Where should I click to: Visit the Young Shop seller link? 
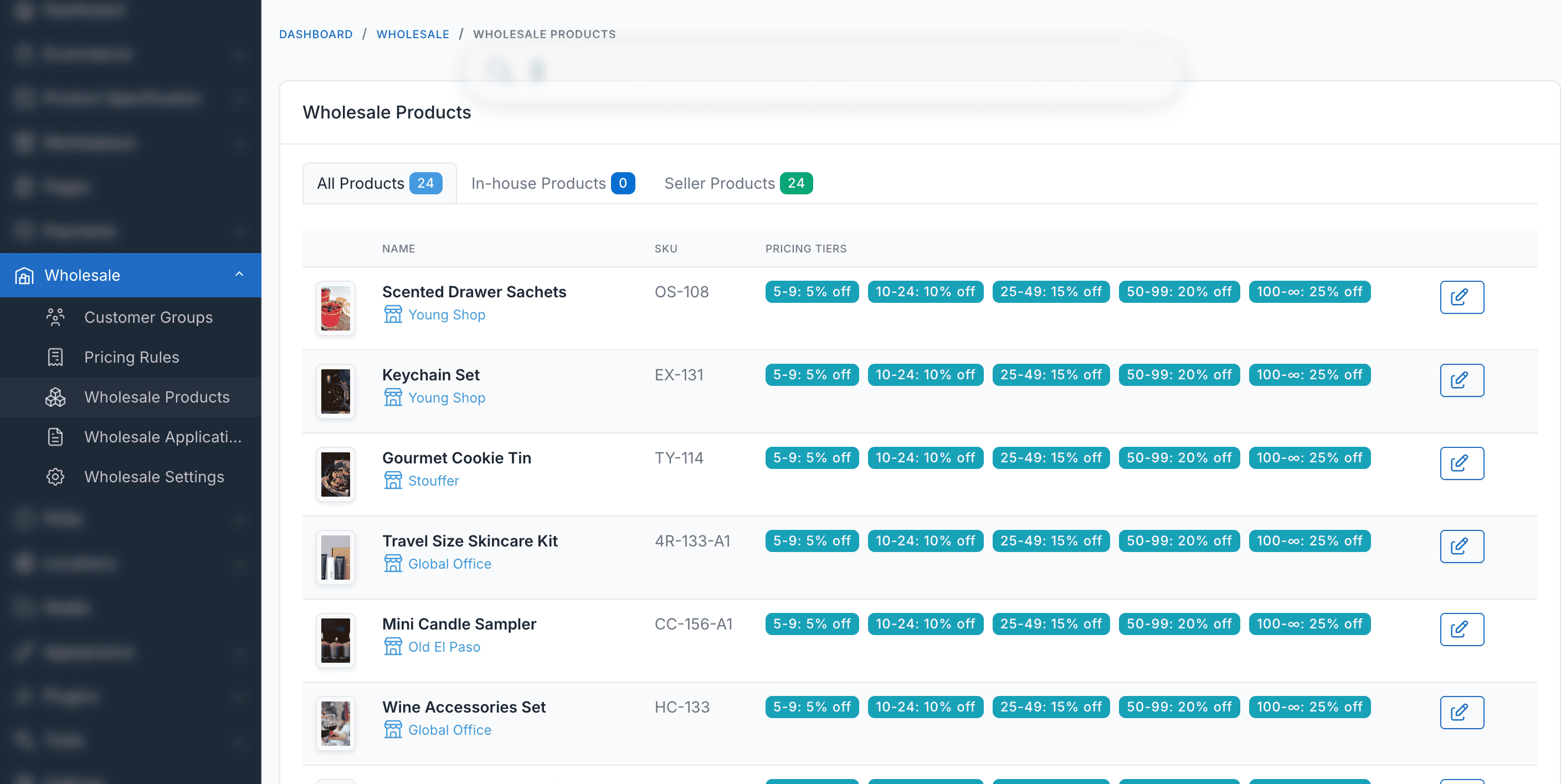[x=447, y=314]
